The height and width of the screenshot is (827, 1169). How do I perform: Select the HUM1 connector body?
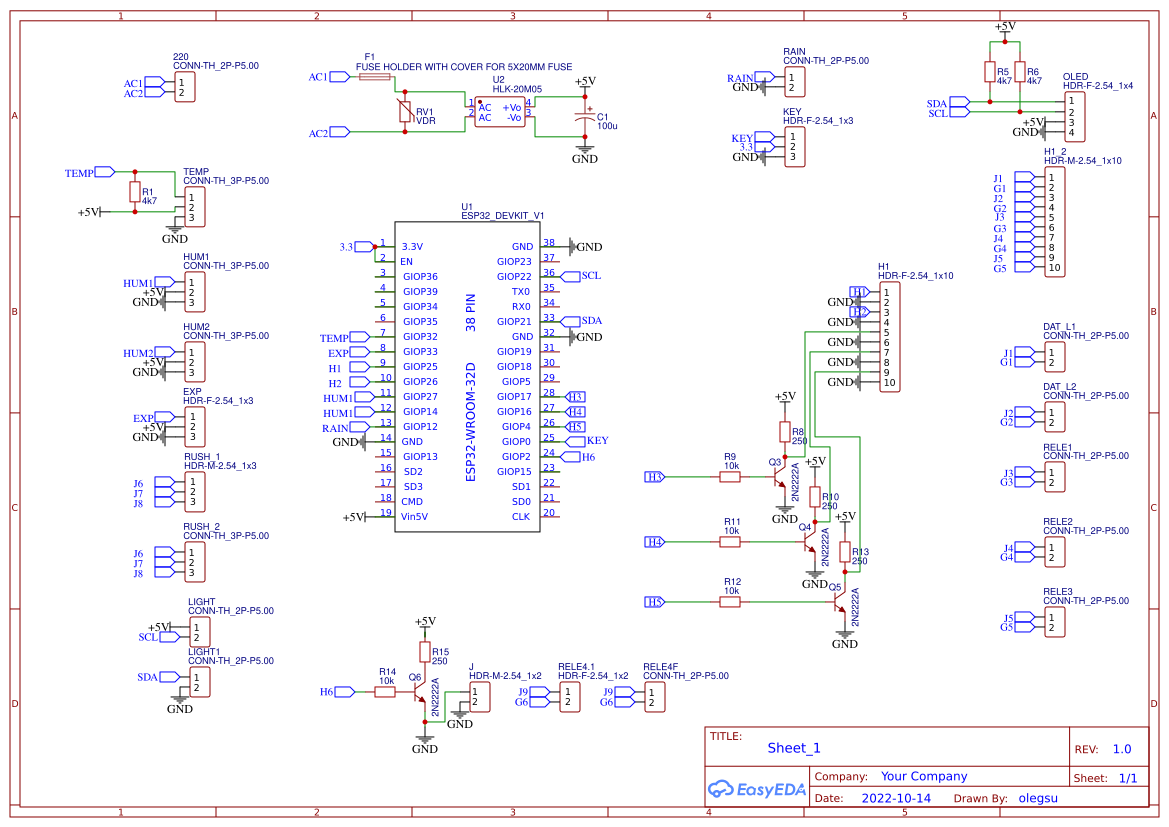tap(195, 292)
